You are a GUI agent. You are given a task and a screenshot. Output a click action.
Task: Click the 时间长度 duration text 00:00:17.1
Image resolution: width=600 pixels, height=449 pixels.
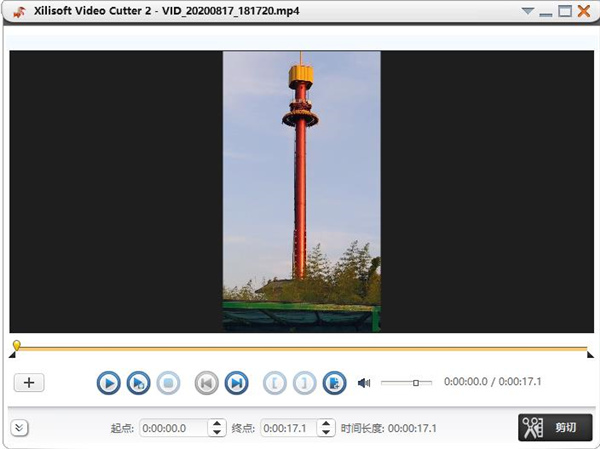coord(412,428)
